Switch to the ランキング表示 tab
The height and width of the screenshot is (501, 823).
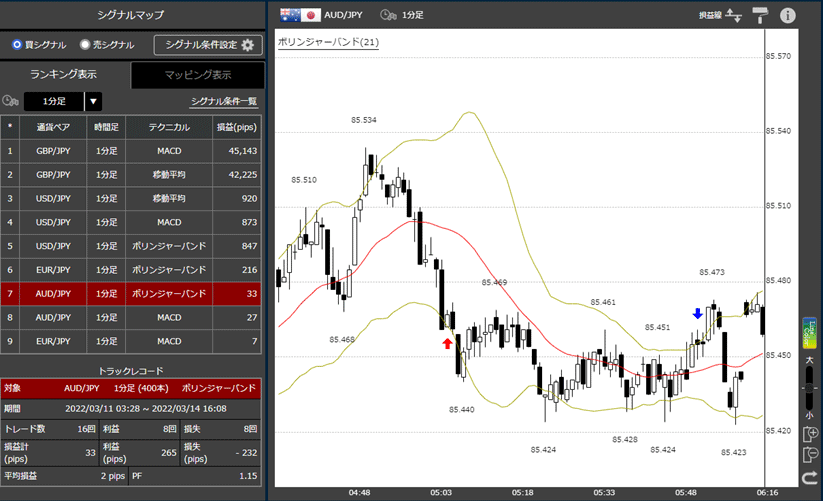tap(64, 75)
